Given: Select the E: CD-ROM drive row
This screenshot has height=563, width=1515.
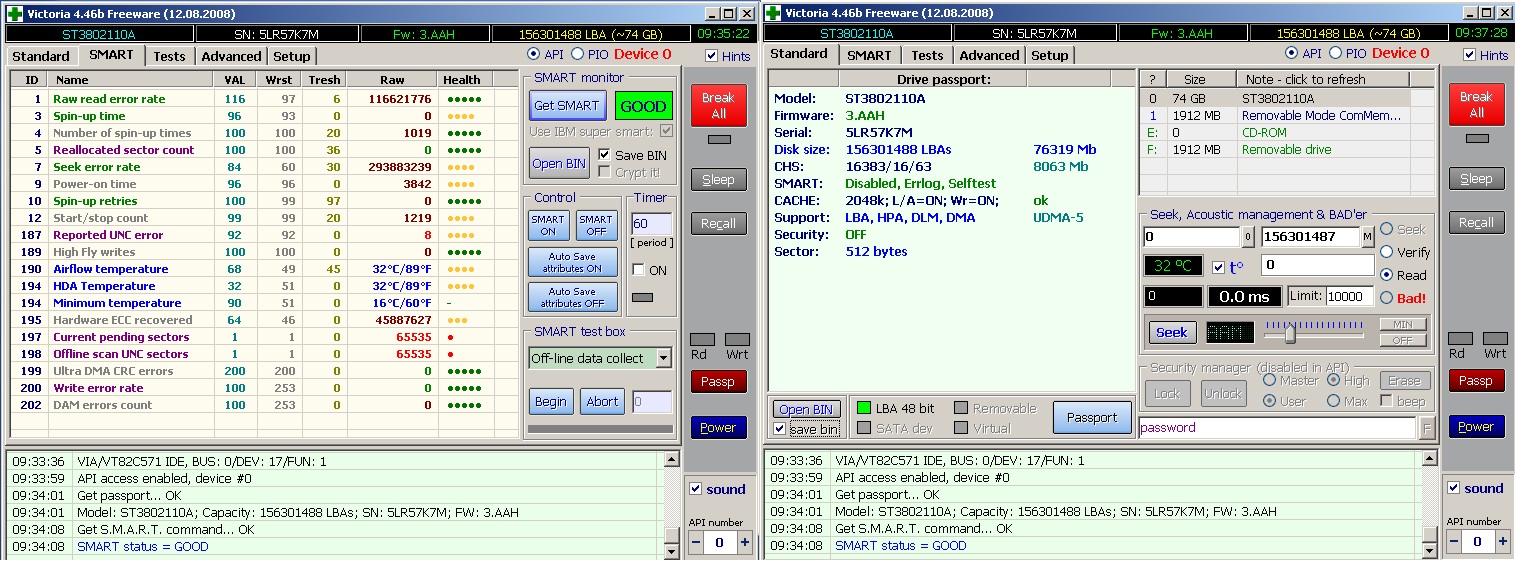Looking at the screenshot, I should (x=1288, y=132).
